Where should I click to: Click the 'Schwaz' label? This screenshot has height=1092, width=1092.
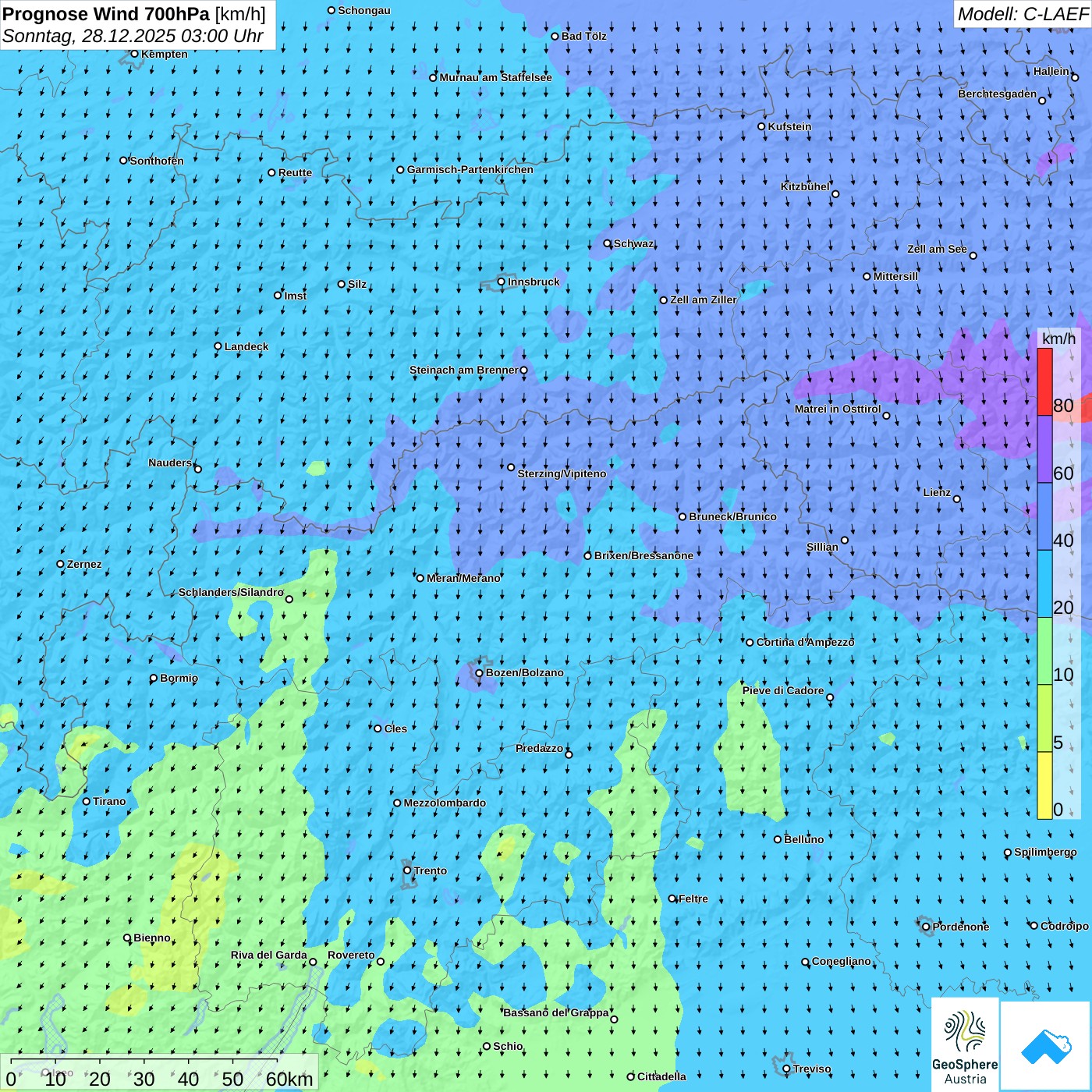coord(634,243)
